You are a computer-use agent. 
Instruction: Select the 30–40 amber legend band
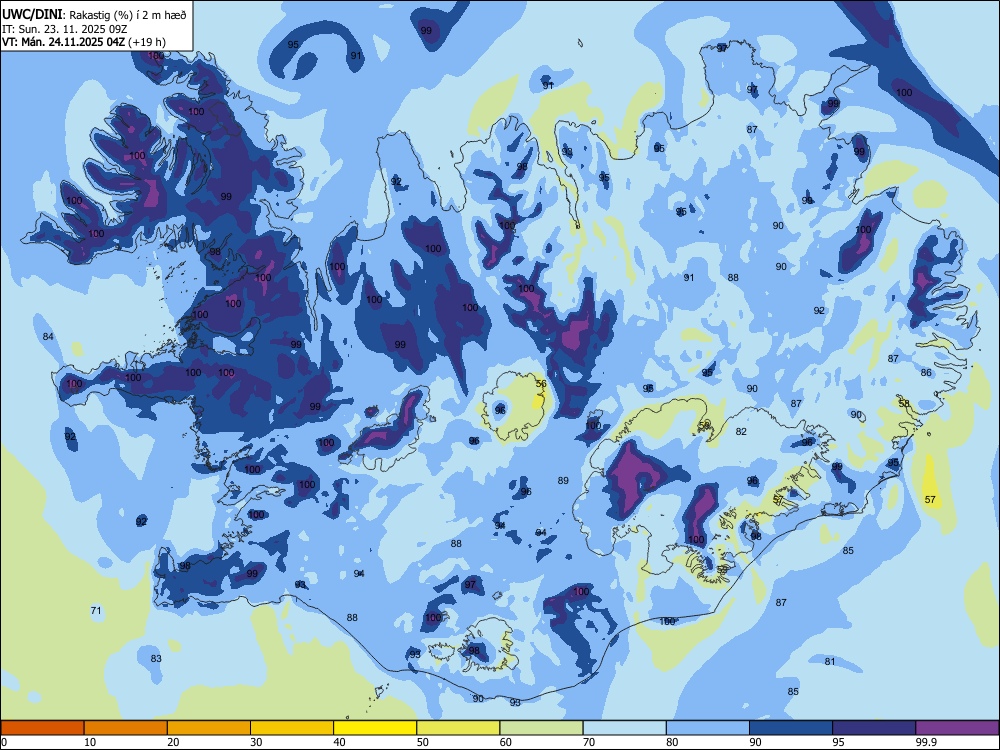[292, 728]
